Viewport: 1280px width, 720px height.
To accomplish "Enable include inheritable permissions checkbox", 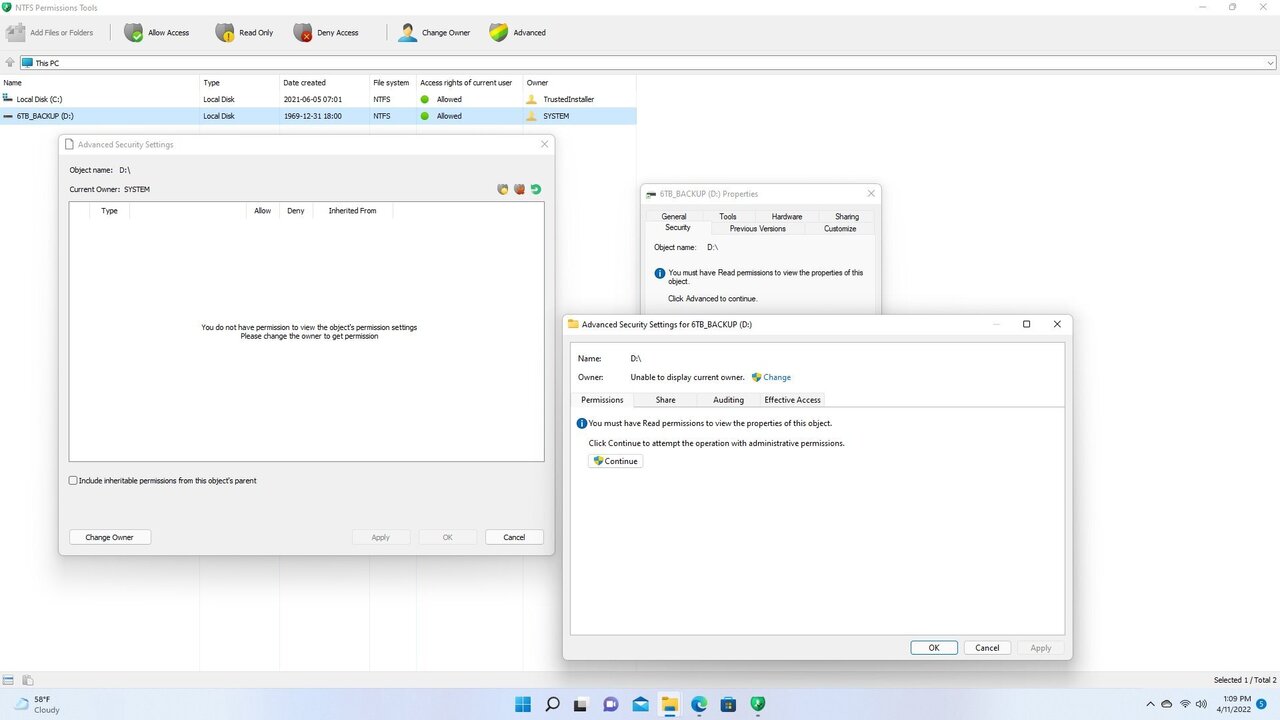I will (73, 481).
